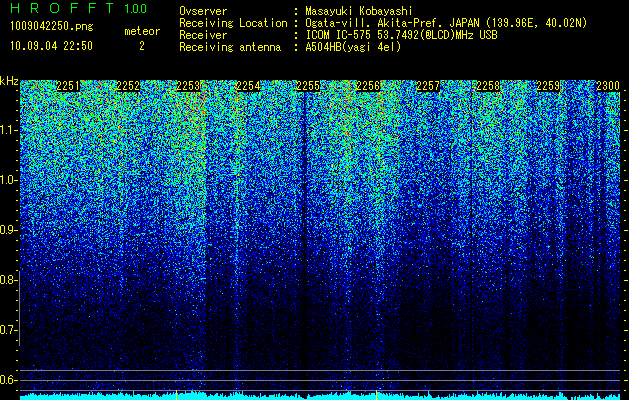Click the 2252 time marker
Screen dimensions: 629x400
coord(128,86)
